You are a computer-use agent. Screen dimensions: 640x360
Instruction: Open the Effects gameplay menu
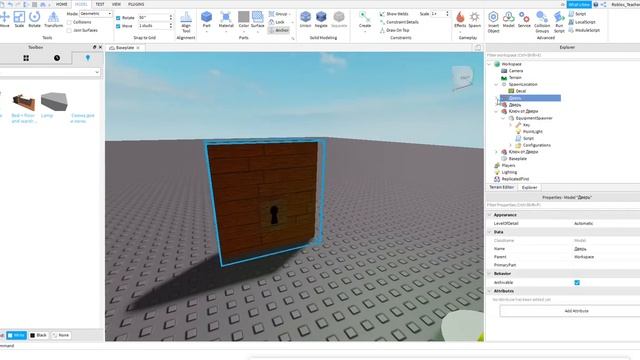tap(460, 19)
